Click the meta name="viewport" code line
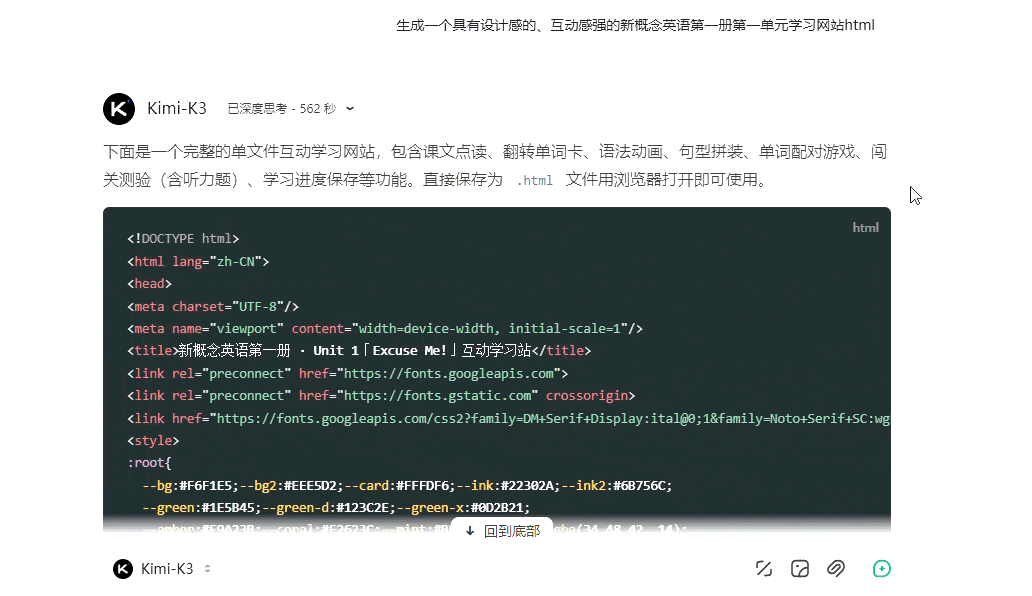Image resolution: width=1032 pixels, height=596 pixels. [x=385, y=328]
